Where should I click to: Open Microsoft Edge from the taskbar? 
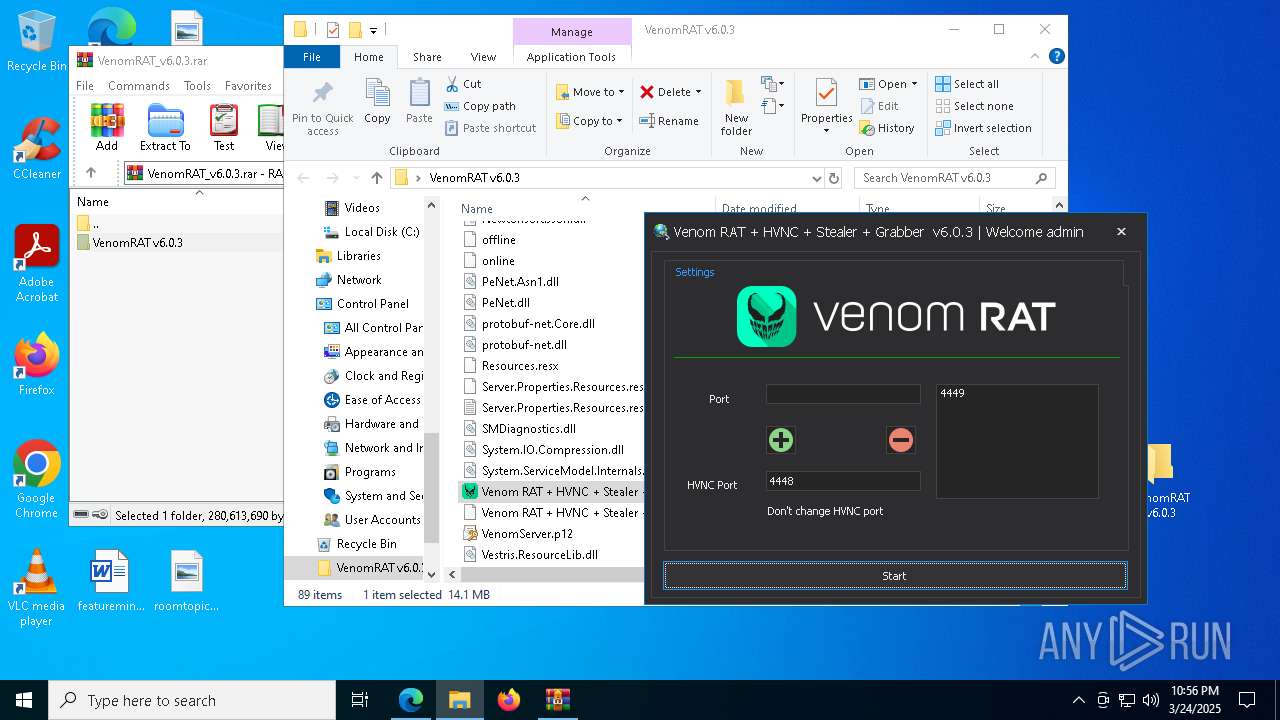(x=411, y=700)
